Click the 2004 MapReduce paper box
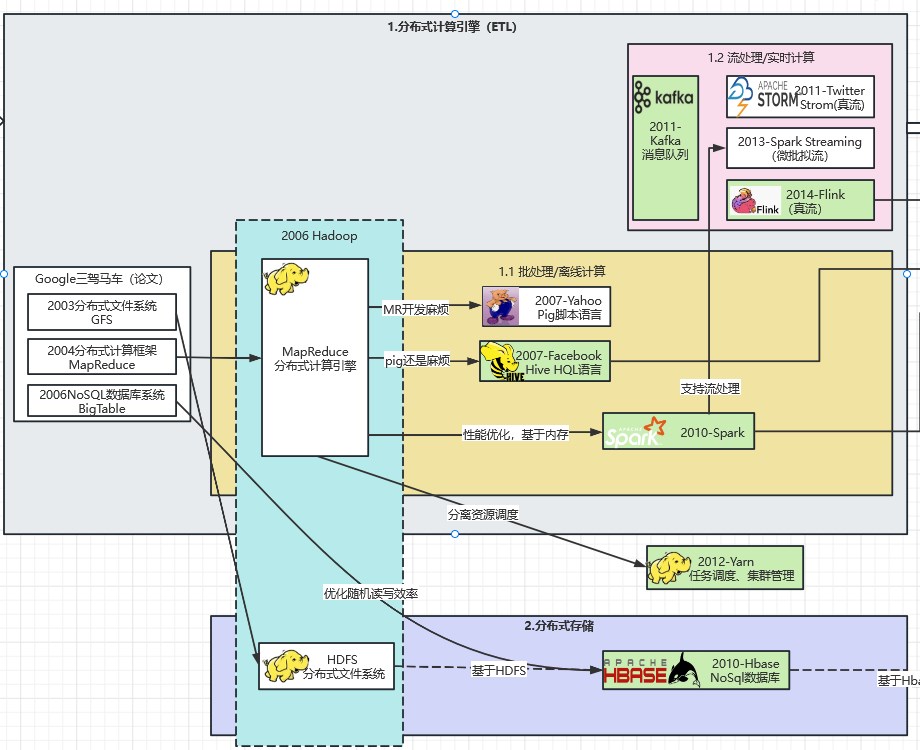Image resolution: width=920 pixels, height=750 pixels. coord(101,357)
